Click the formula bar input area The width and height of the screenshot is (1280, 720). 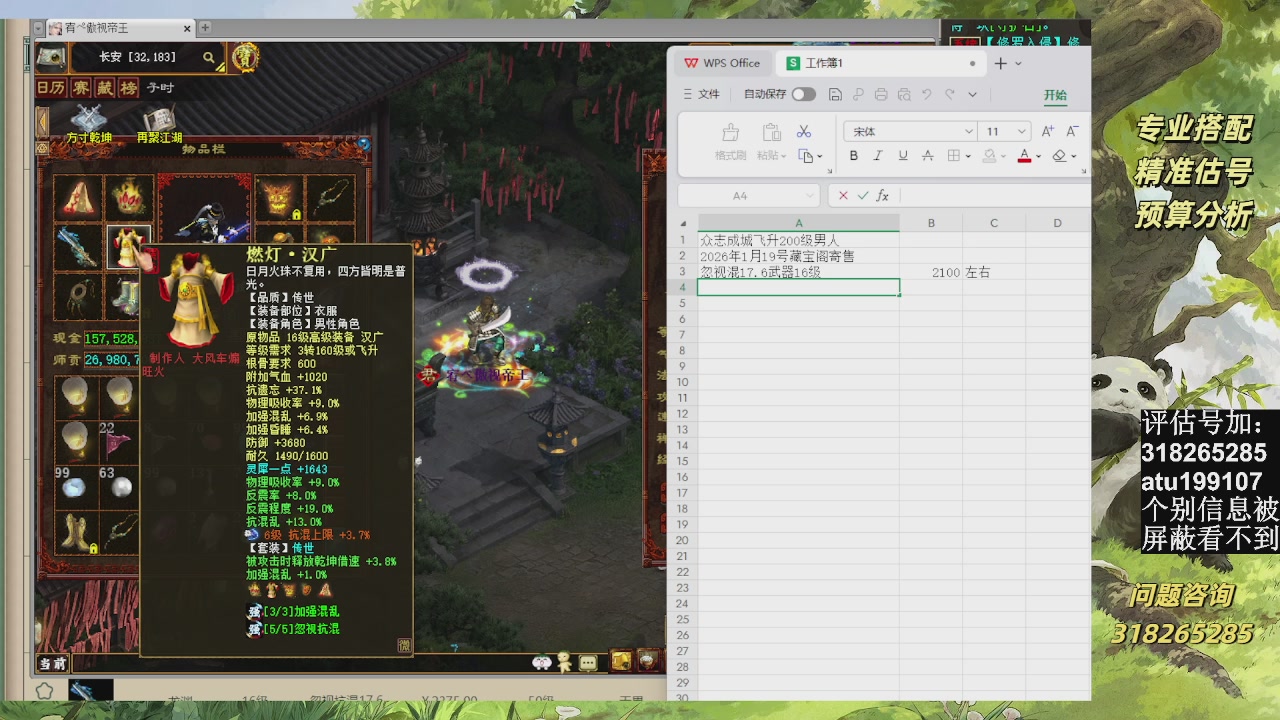[x=995, y=196]
